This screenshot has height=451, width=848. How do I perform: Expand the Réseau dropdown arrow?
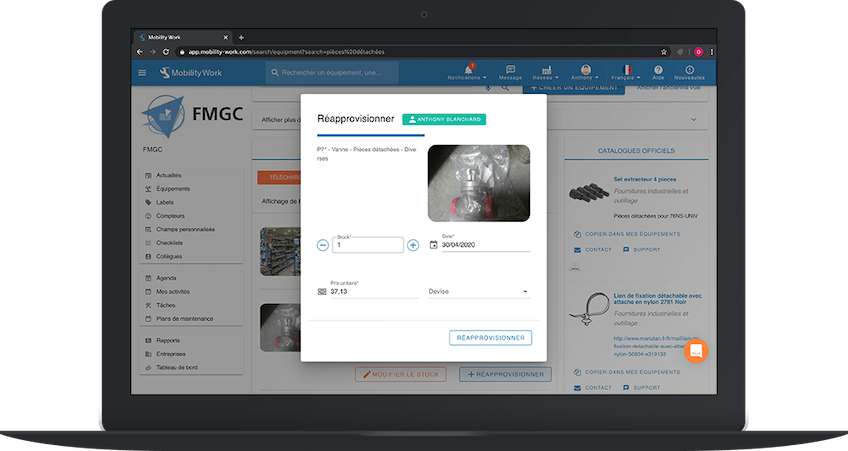tap(557, 78)
